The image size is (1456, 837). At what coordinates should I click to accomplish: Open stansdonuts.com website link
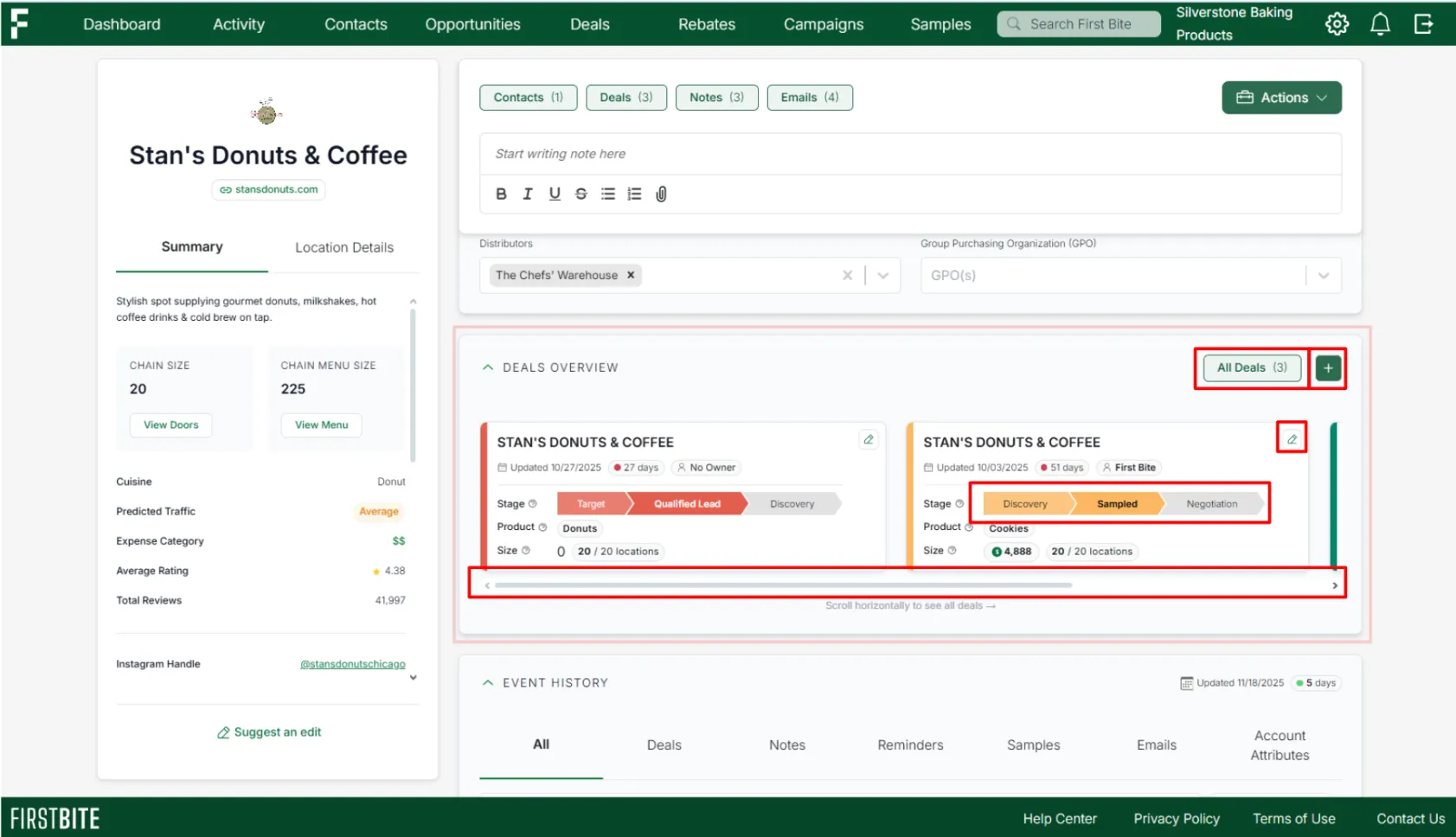[268, 189]
